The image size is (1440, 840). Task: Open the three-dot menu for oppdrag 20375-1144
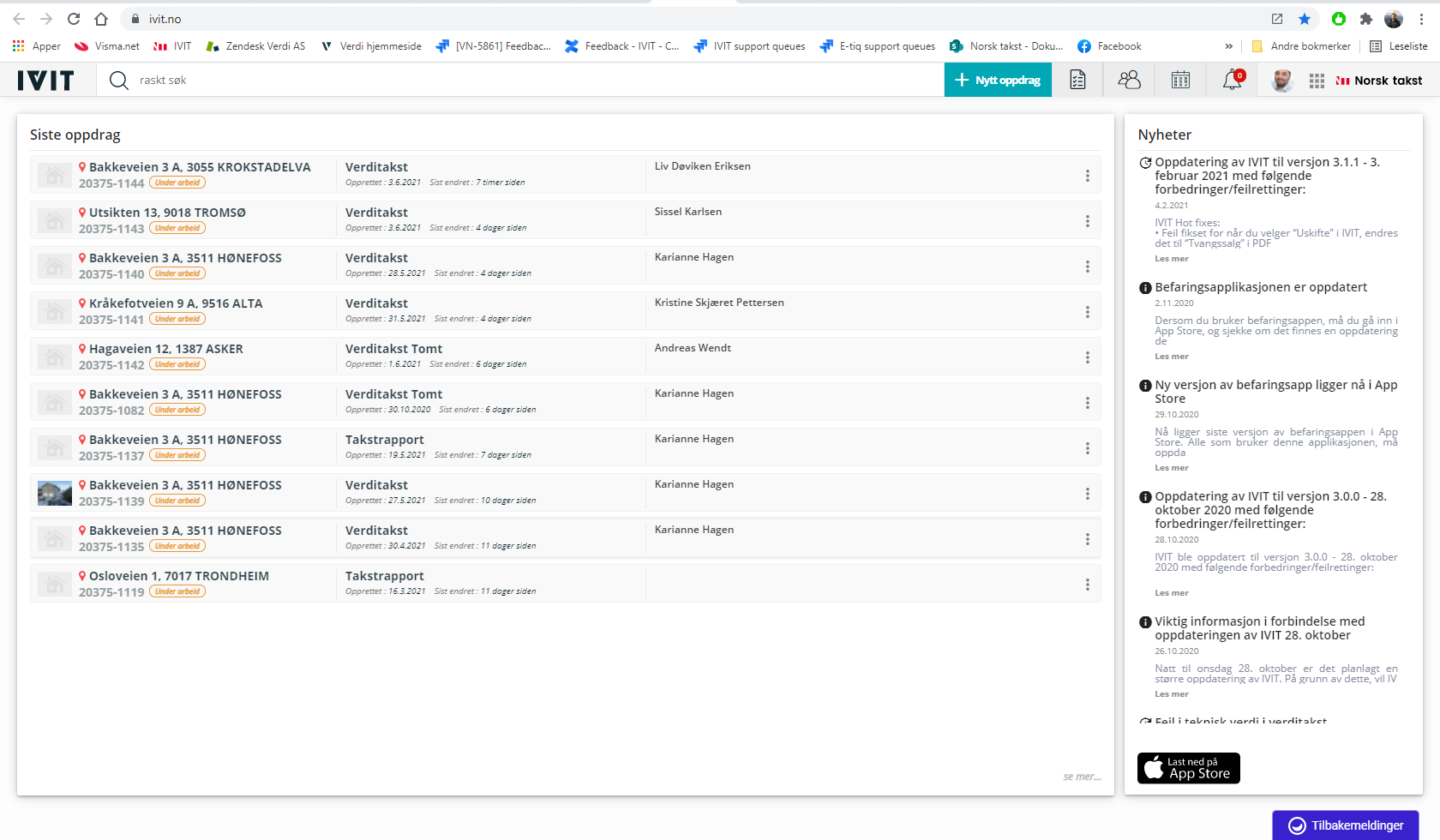(x=1088, y=175)
